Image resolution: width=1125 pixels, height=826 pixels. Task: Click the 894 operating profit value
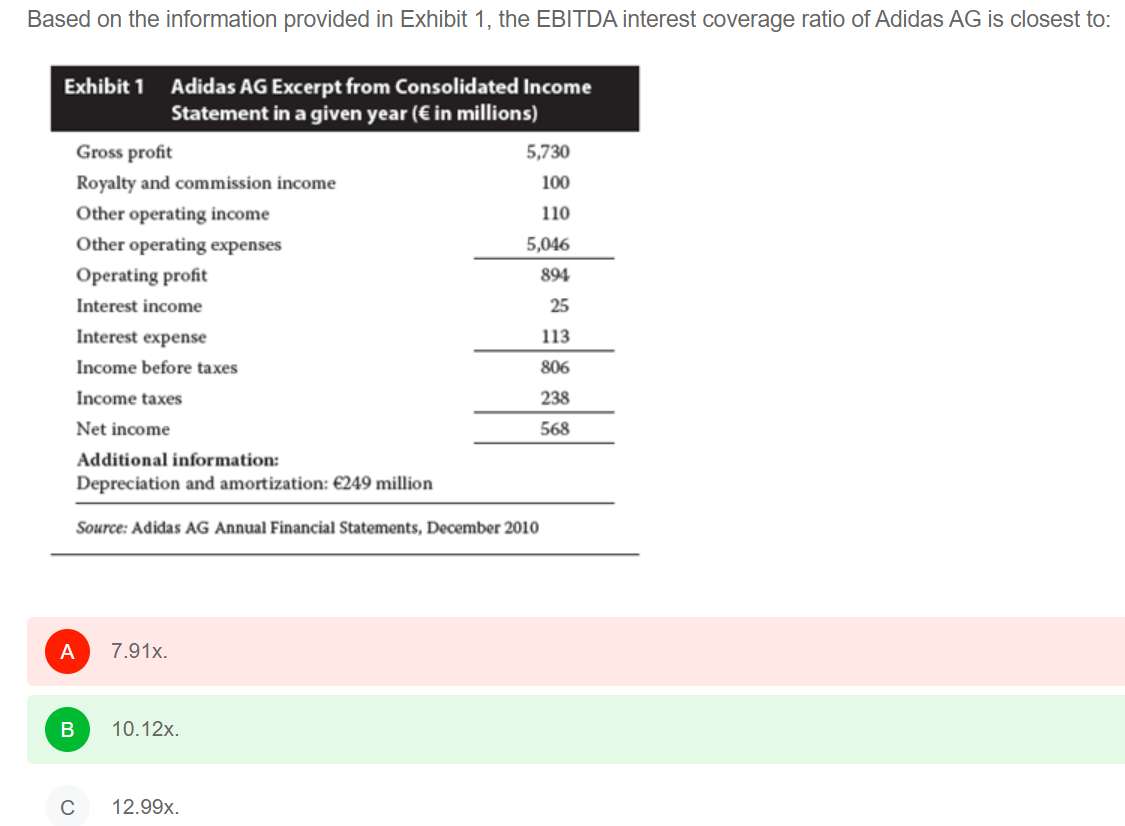tap(555, 275)
